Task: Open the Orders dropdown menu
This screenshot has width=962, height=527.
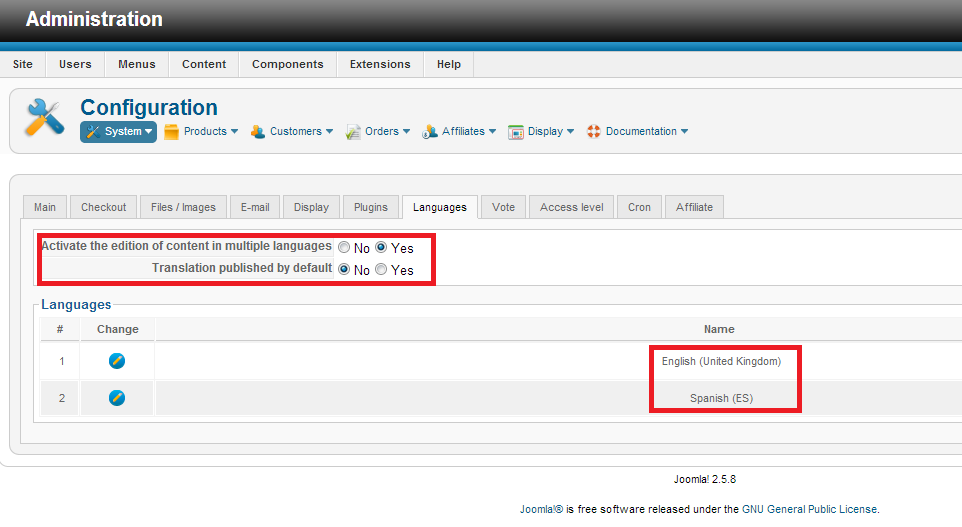Action: pyautogui.click(x=378, y=131)
